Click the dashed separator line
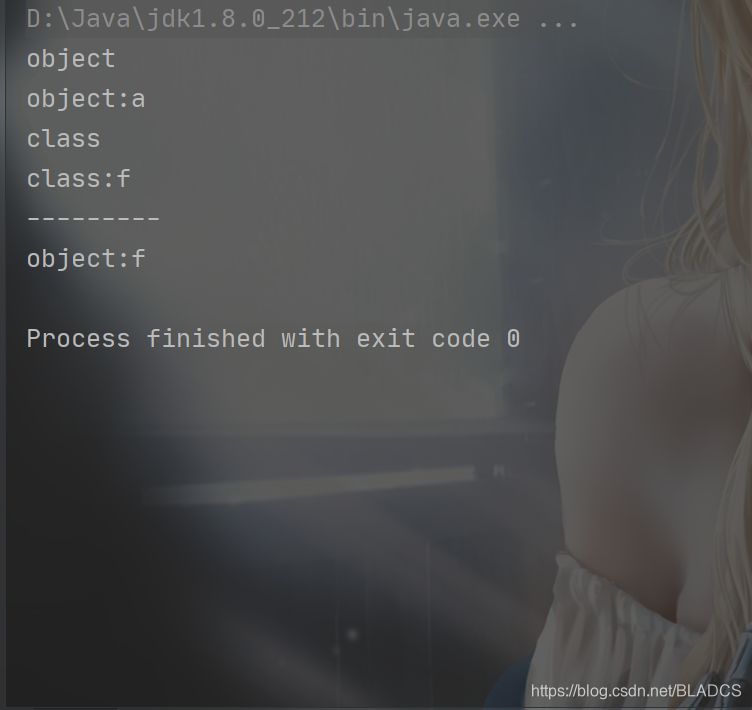The height and width of the screenshot is (710, 752). 93,218
